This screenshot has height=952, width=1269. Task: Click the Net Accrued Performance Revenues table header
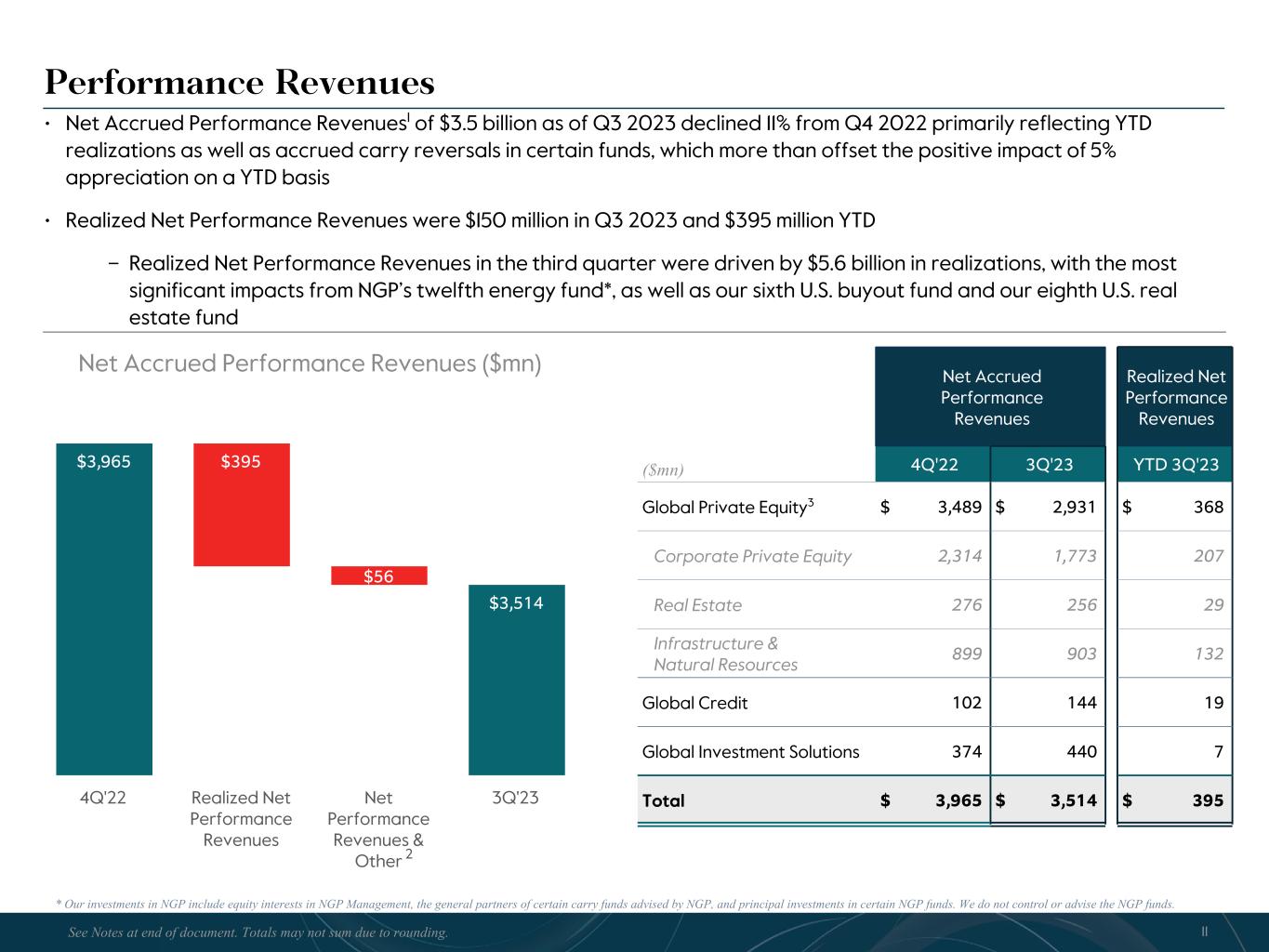pyautogui.click(x=991, y=397)
